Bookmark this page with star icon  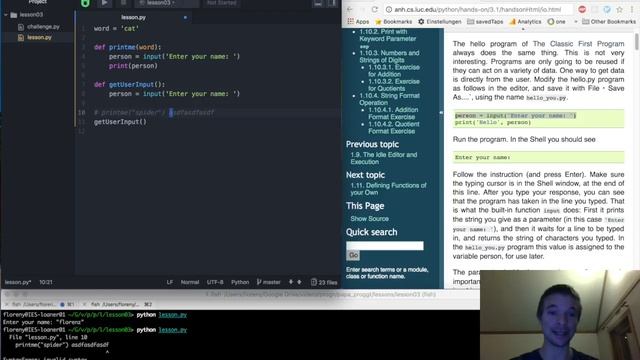coord(620,9)
